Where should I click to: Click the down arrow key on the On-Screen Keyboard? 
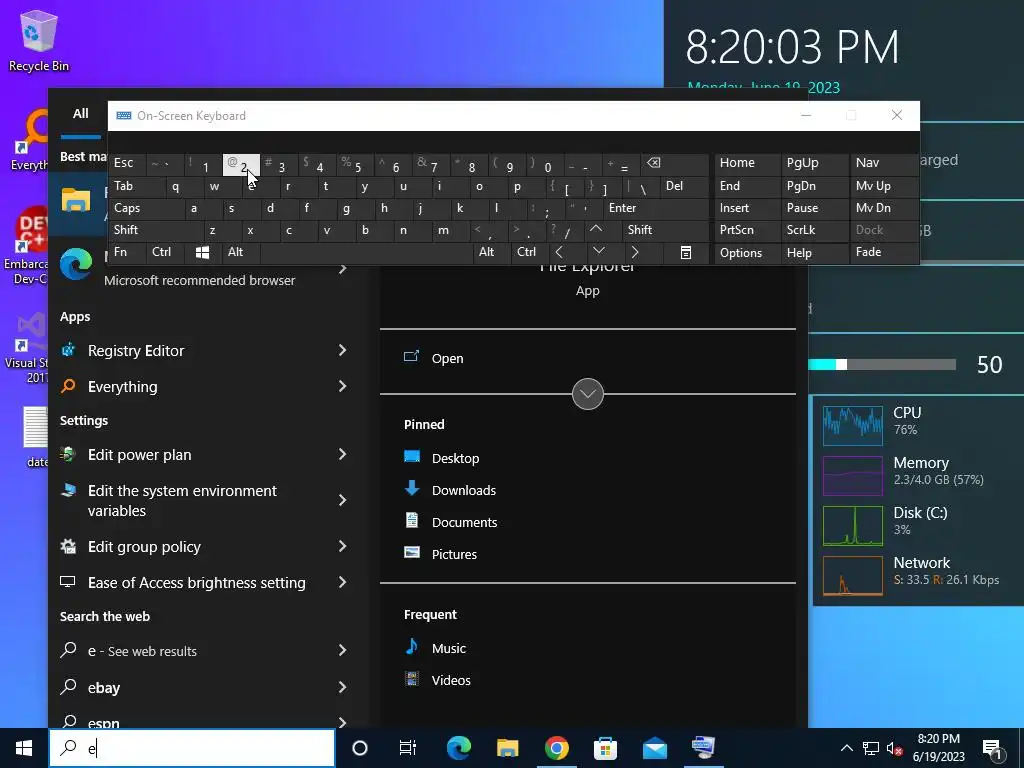coord(598,252)
